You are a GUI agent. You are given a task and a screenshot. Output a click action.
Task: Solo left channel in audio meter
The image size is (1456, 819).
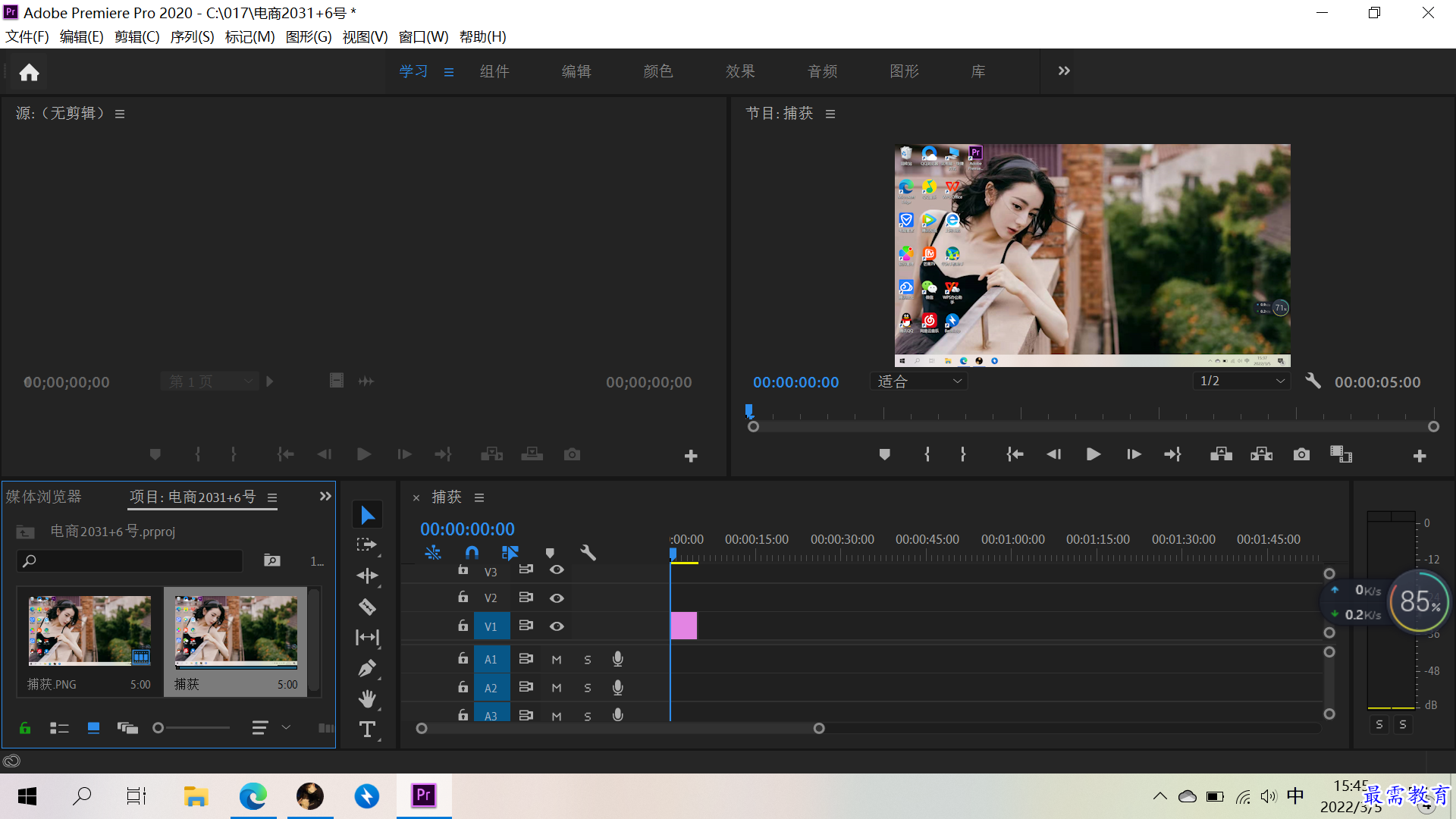click(x=1379, y=724)
